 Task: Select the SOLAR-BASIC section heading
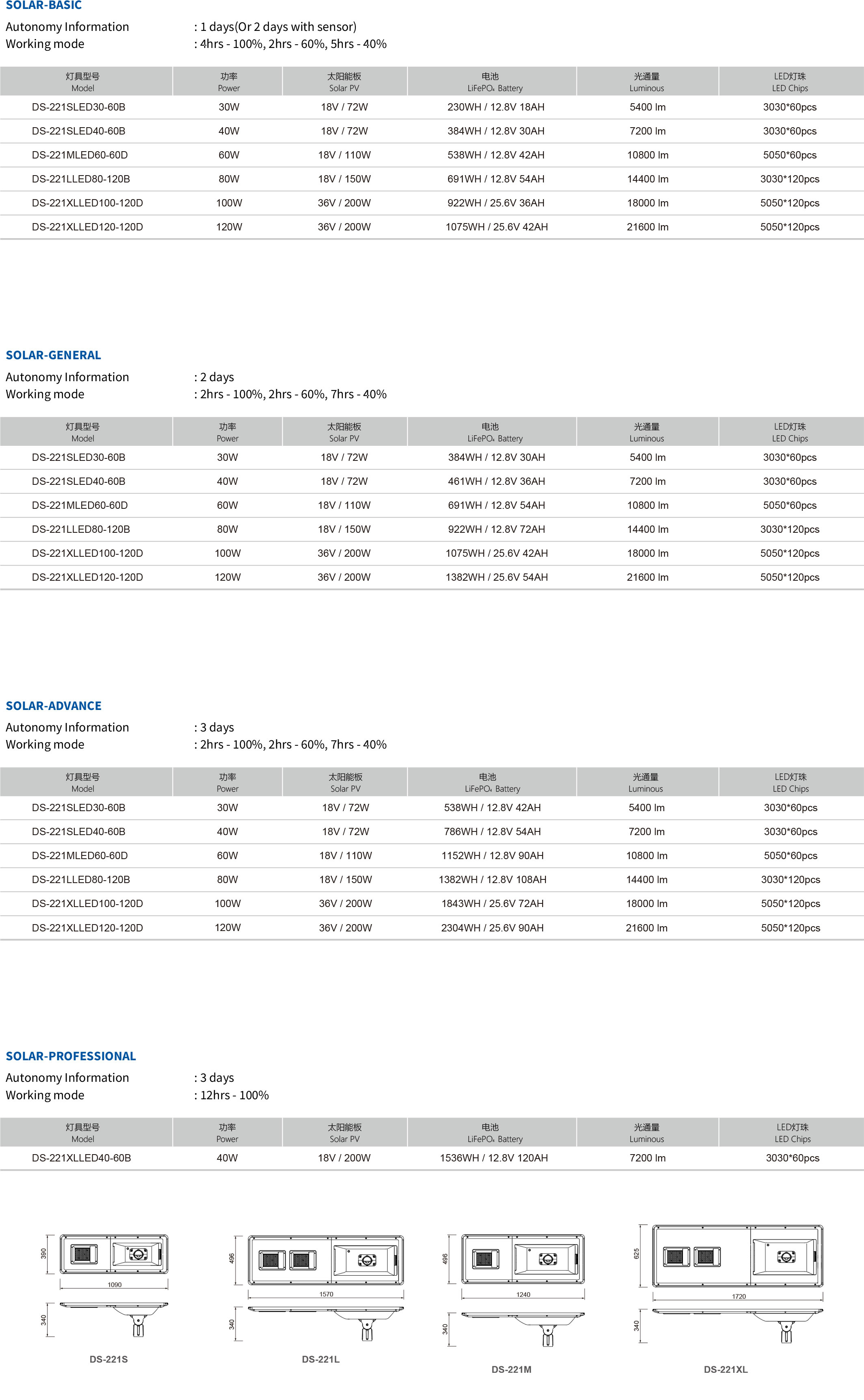pos(43,5)
